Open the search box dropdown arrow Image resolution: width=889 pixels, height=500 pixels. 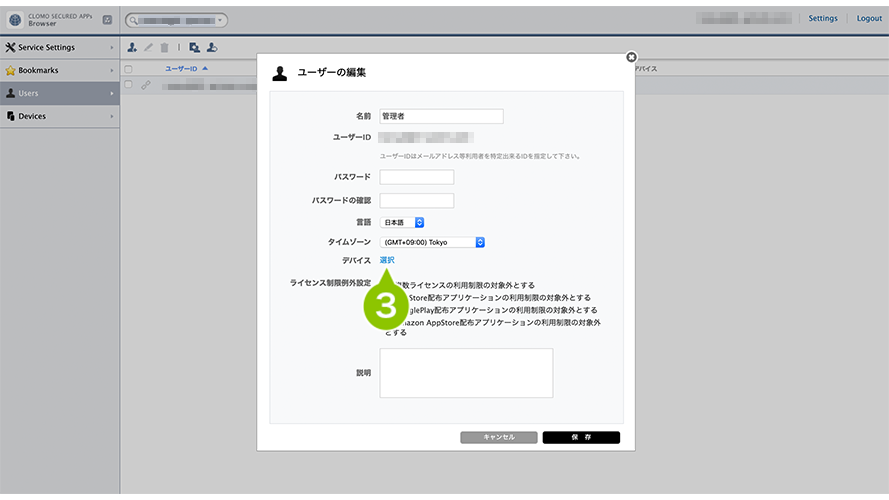220,19
